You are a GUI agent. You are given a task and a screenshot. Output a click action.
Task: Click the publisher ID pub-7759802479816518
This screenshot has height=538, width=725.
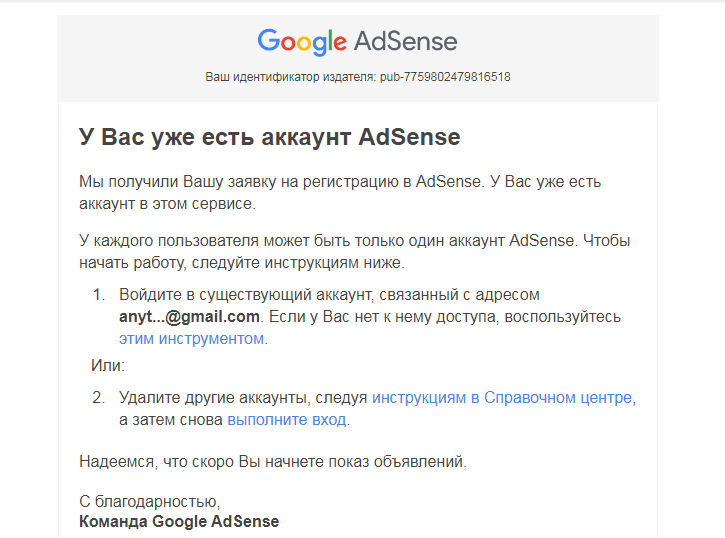tap(445, 76)
